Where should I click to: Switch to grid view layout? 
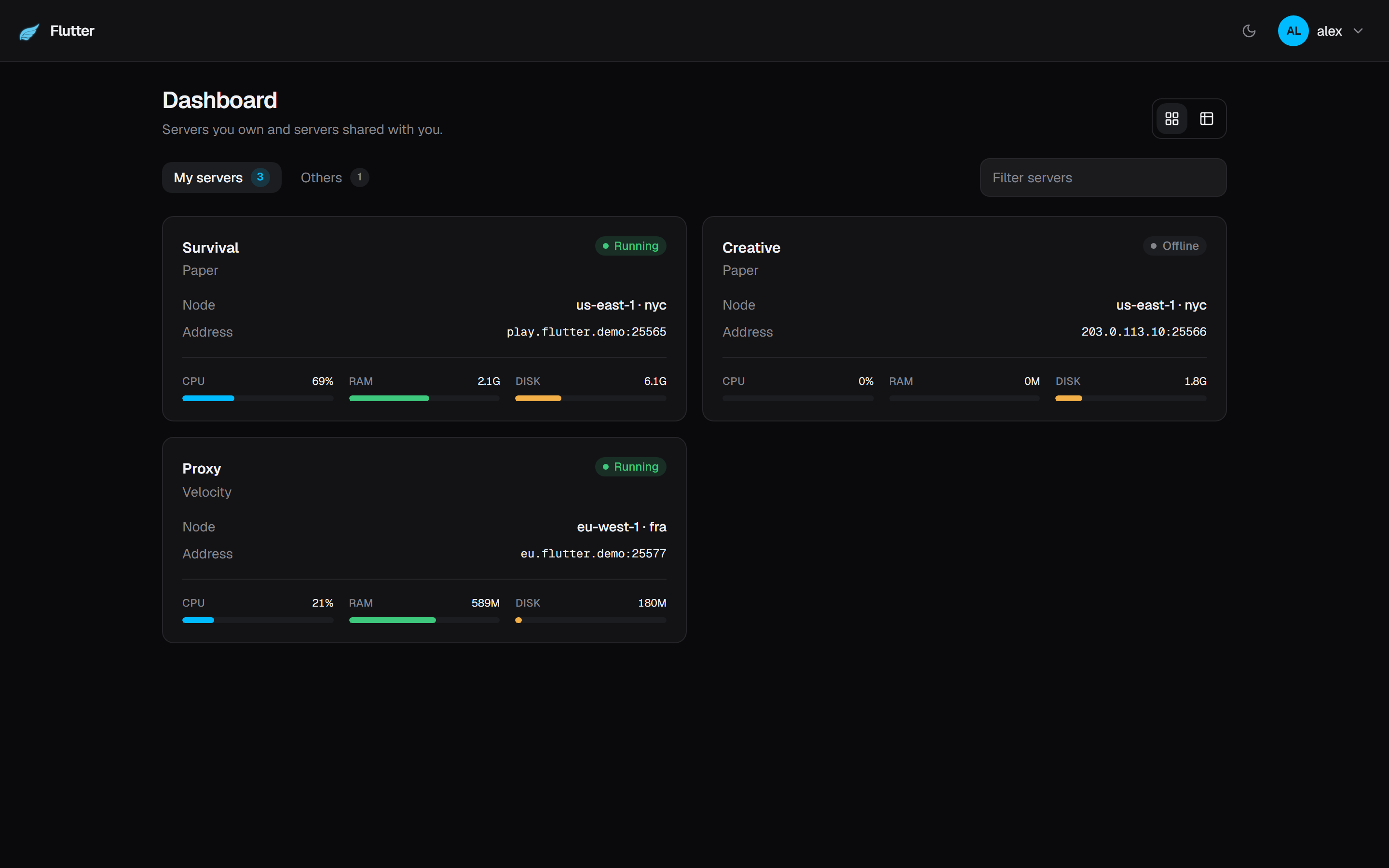pos(1172,119)
